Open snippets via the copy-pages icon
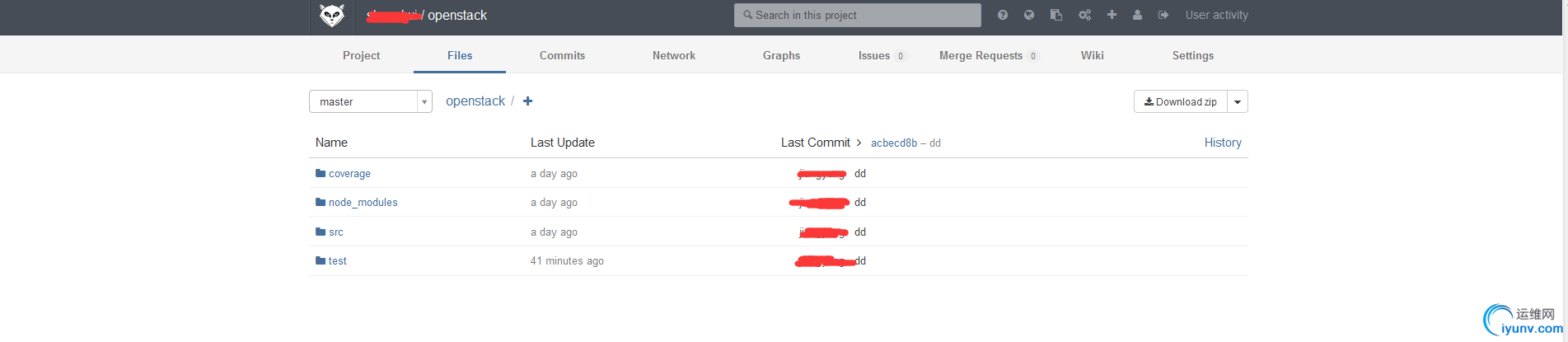The height and width of the screenshot is (342, 1568). (1056, 15)
